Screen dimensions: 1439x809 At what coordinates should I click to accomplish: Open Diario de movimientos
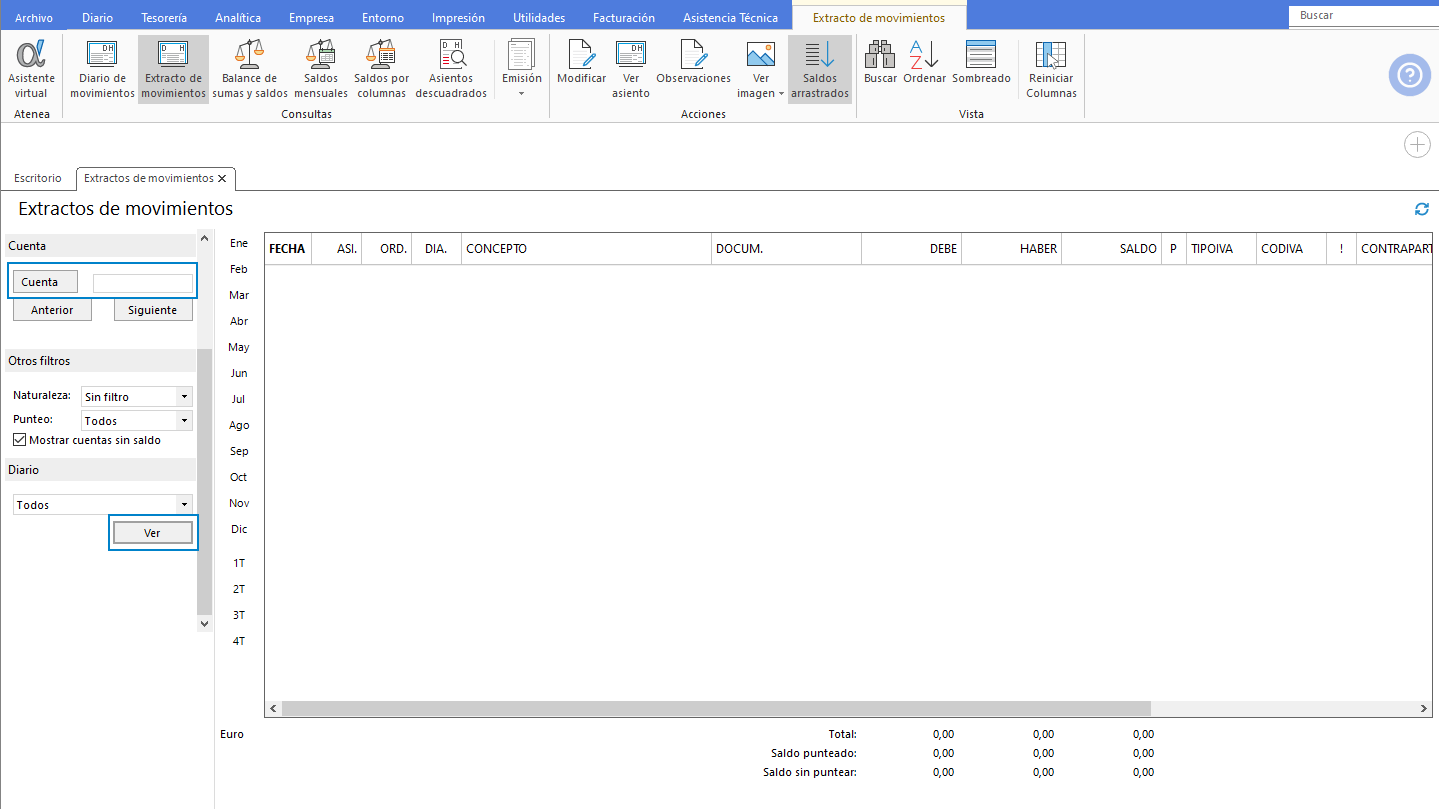(x=102, y=69)
